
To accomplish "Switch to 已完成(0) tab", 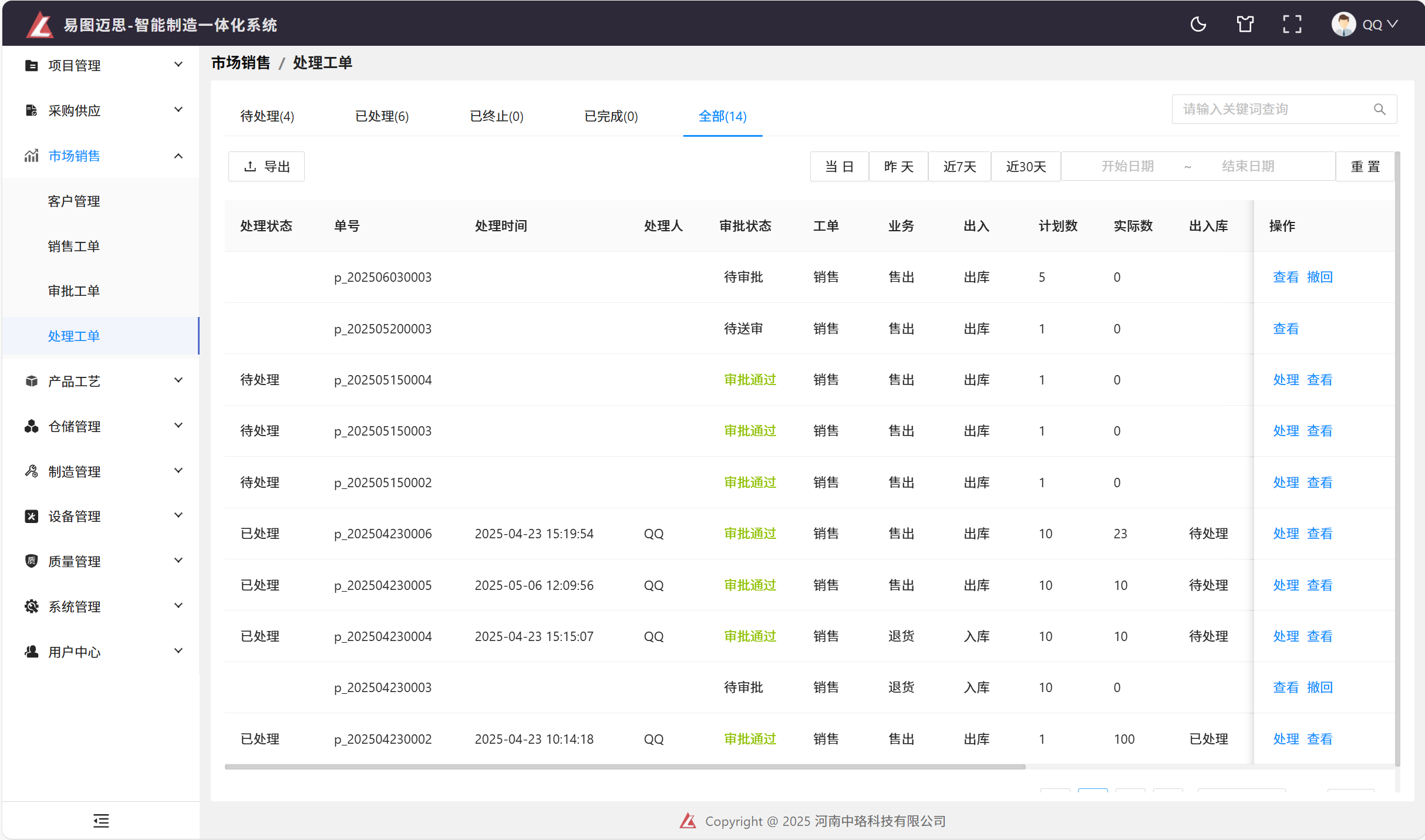I will click(611, 116).
